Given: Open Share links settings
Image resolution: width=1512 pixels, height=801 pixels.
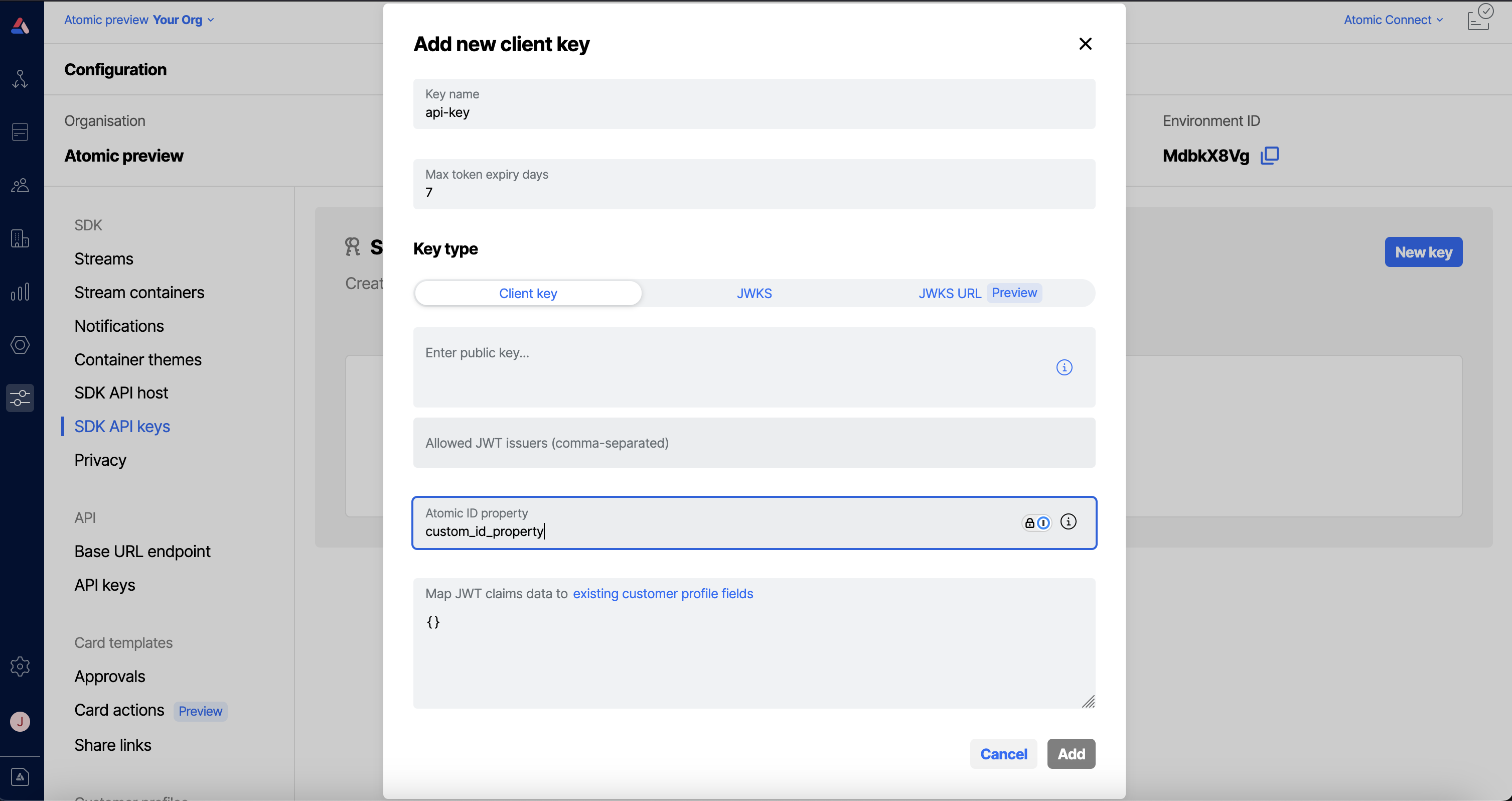Looking at the screenshot, I should 113,745.
